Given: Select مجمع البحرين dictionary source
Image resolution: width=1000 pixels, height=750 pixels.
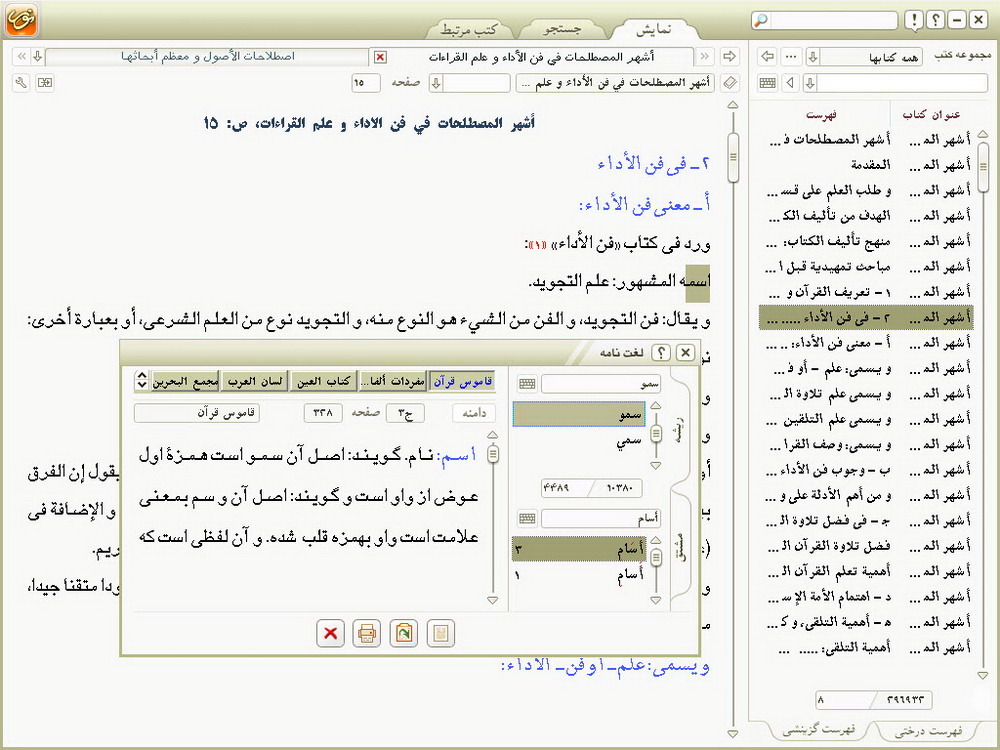Looking at the screenshot, I should (185, 381).
